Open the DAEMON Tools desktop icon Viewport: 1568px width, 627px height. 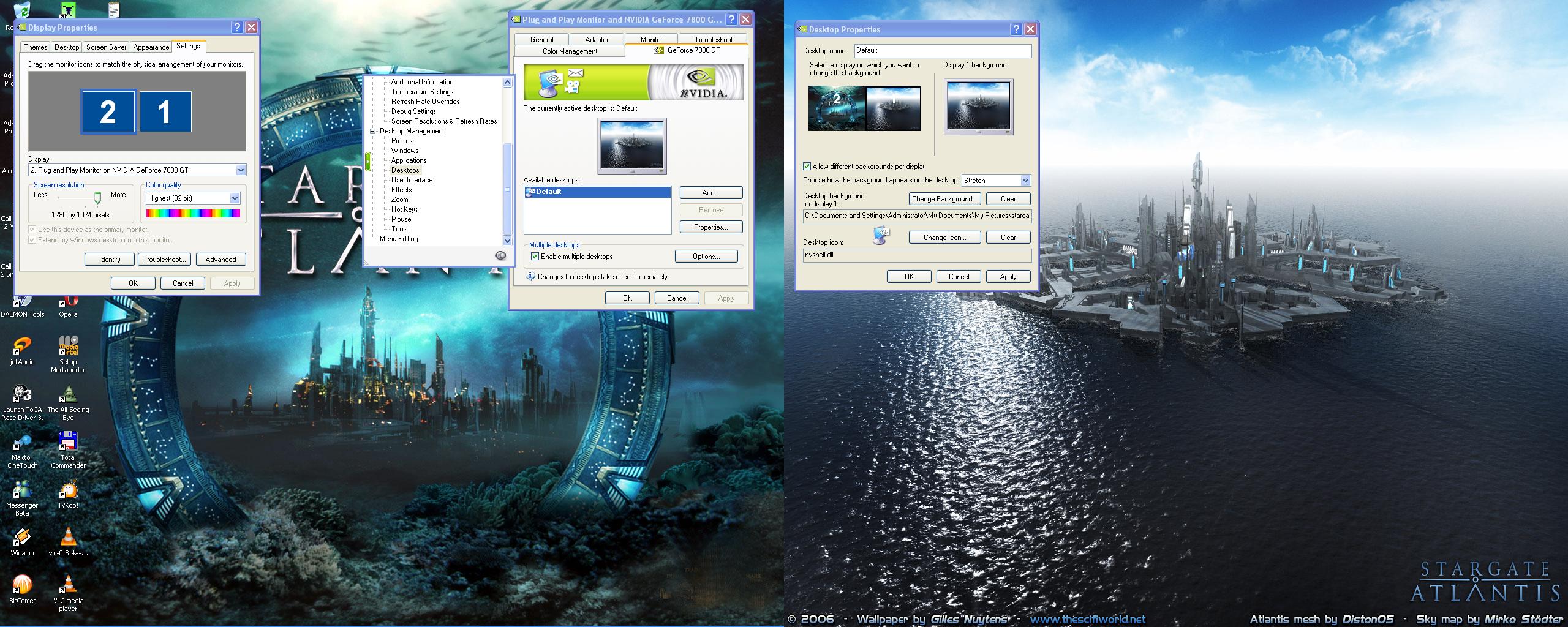(22, 306)
